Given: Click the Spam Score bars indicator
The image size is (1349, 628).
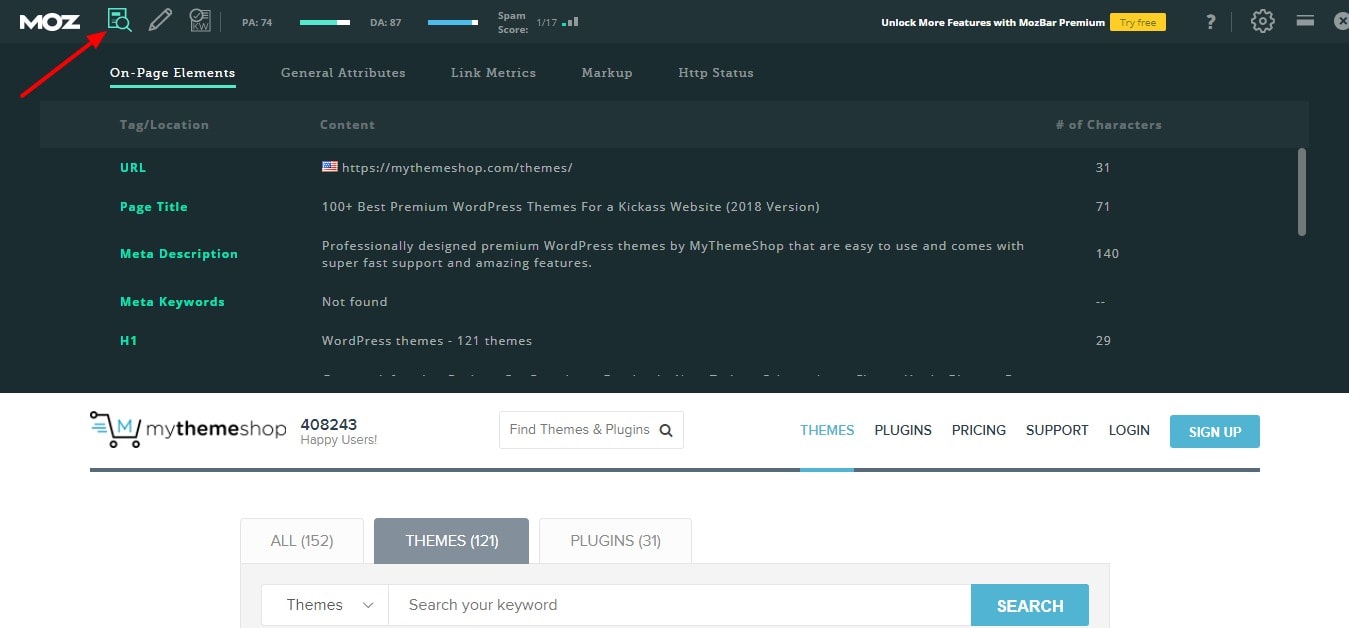Looking at the screenshot, I should (x=570, y=21).
